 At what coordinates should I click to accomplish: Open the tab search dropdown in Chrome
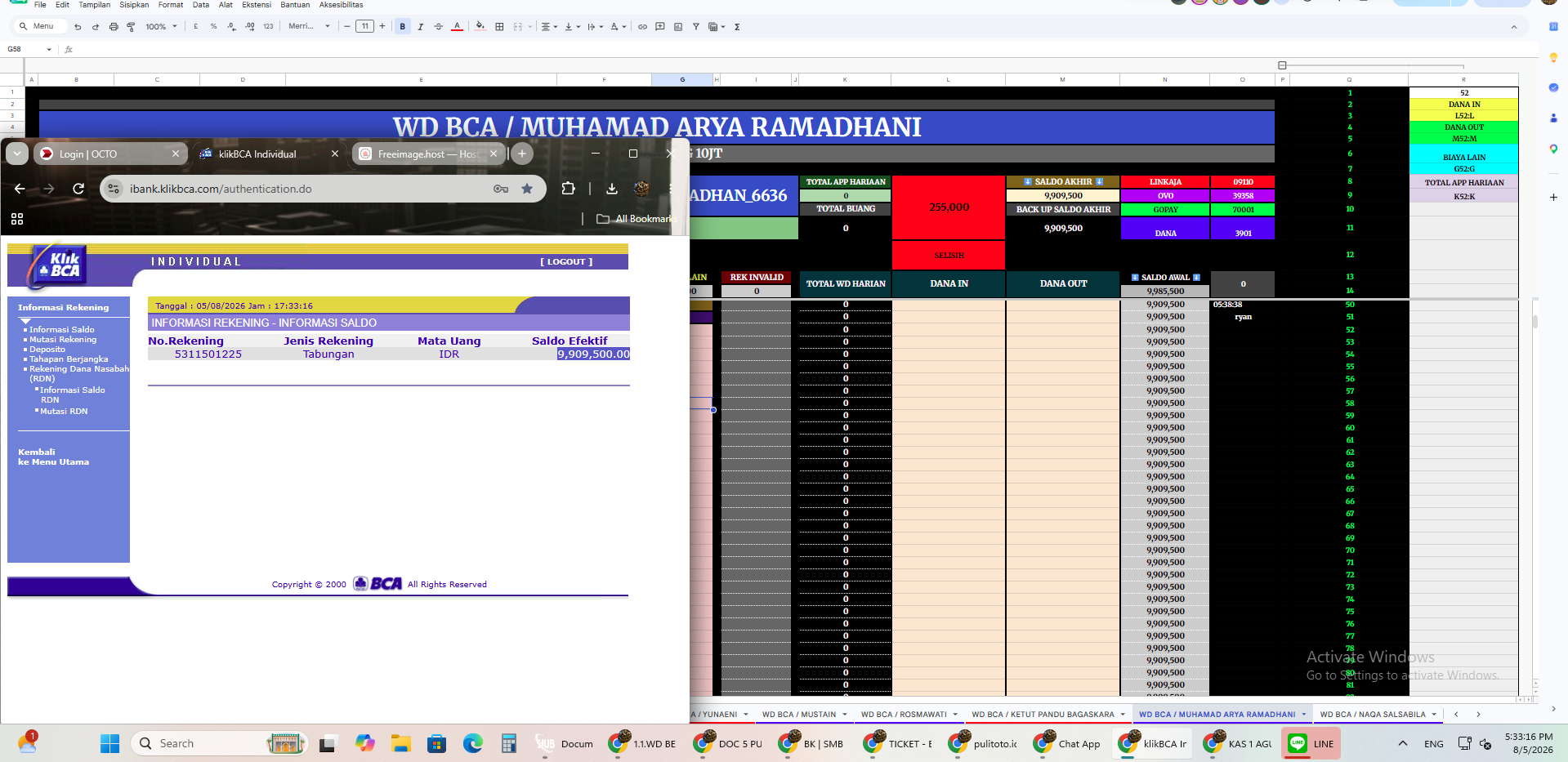click(x=17, y=154)
